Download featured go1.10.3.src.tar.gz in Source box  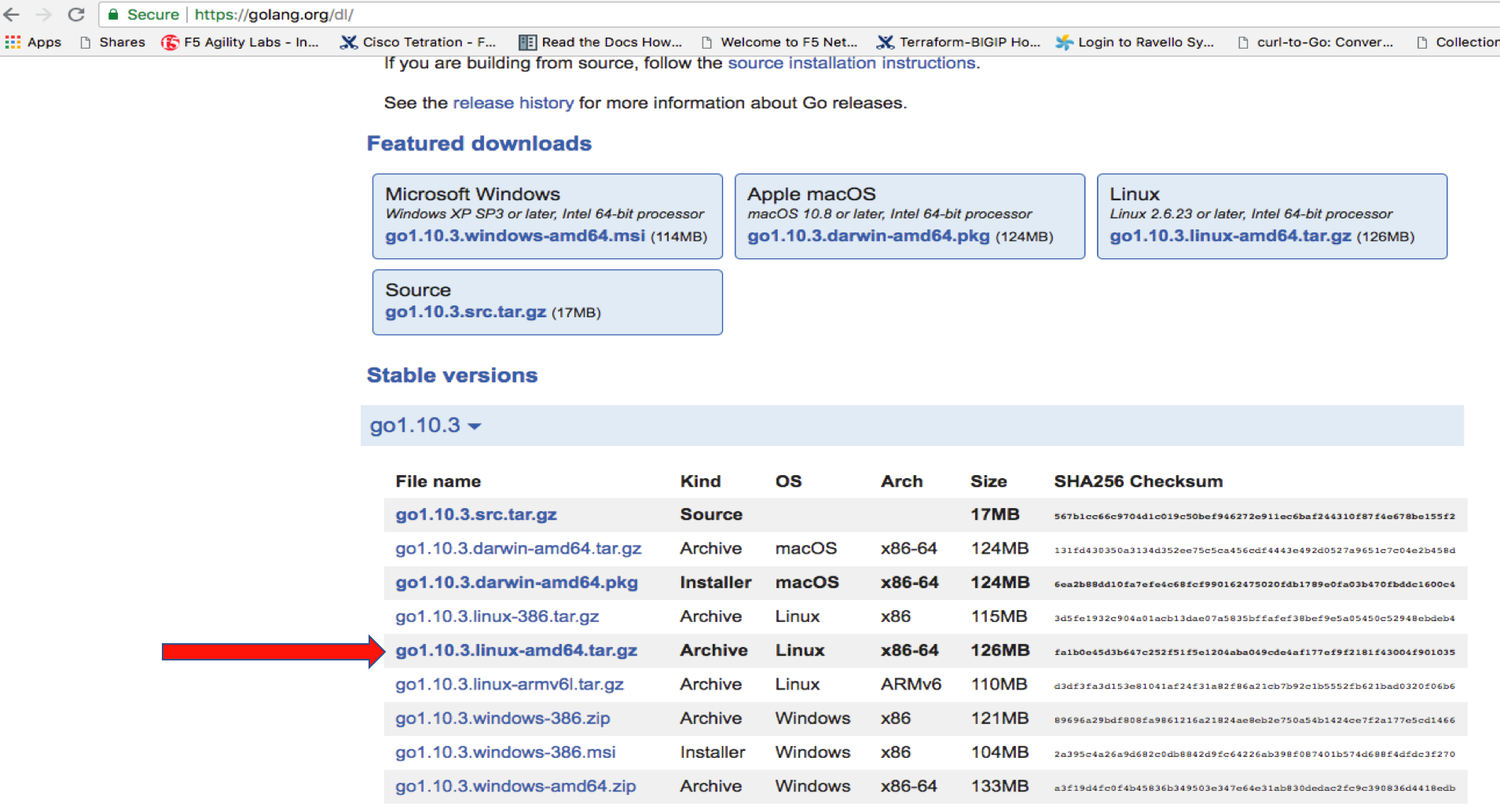[465, 312]
